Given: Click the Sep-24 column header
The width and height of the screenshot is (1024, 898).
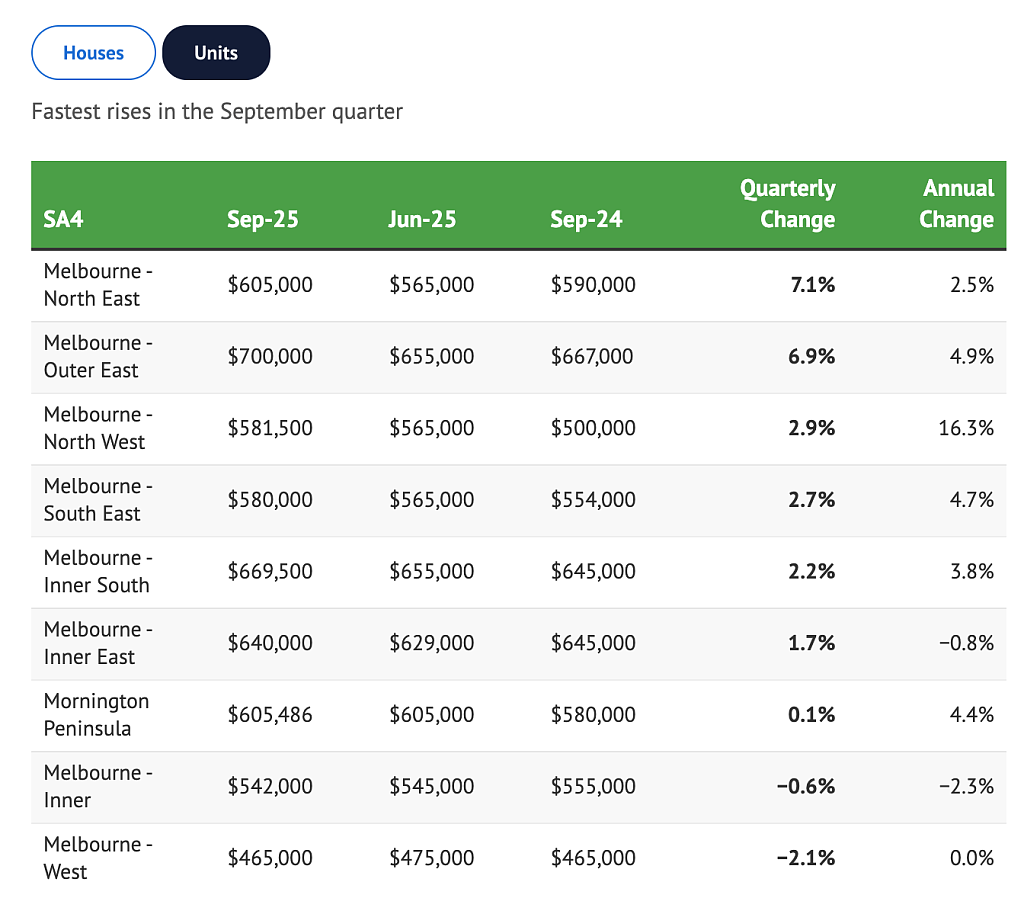Looking at the screenshot, I should [586, 219].
